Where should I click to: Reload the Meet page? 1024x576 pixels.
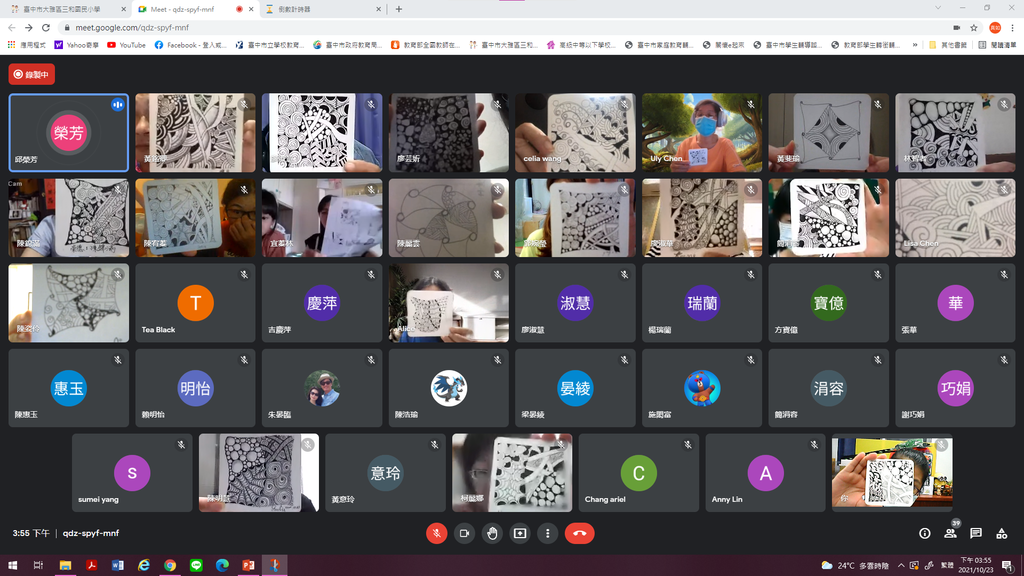click(46, 27)
